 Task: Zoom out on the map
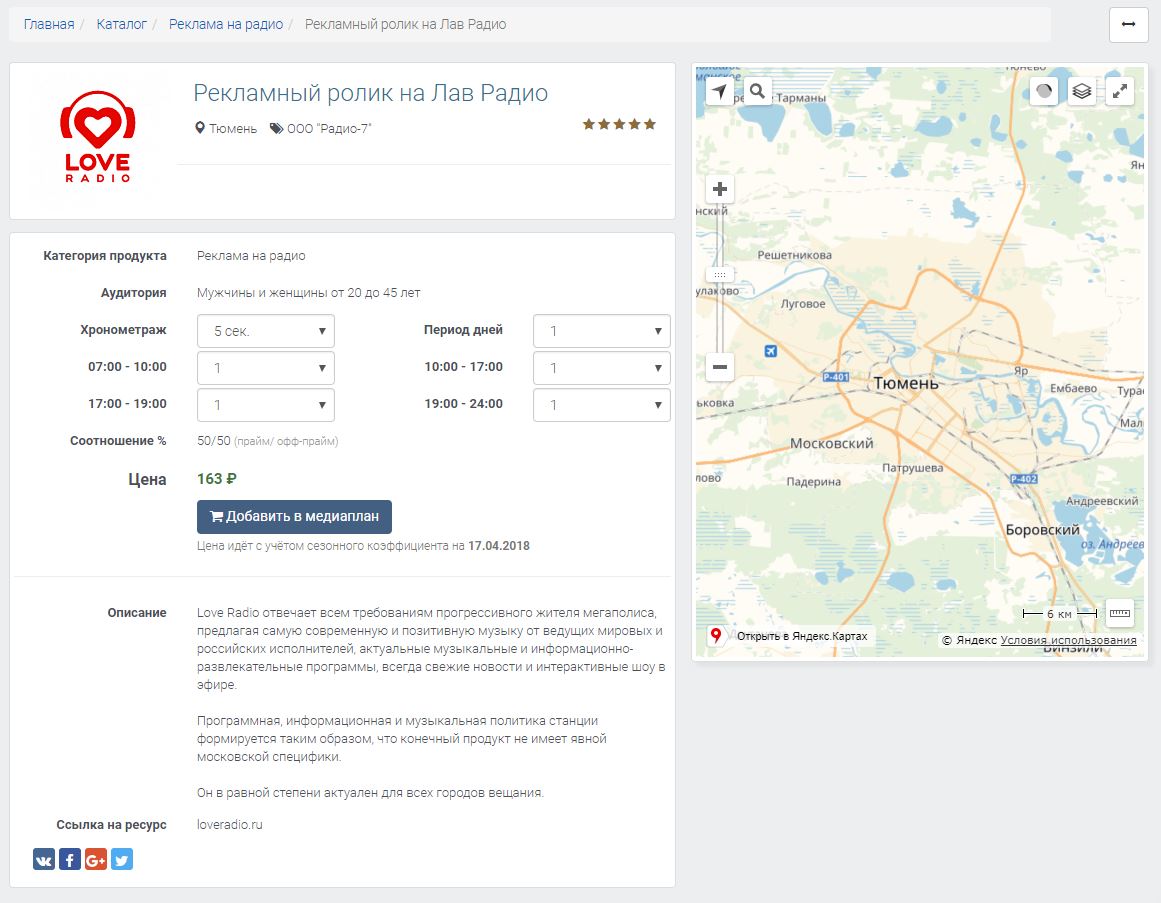click(719, 367)
